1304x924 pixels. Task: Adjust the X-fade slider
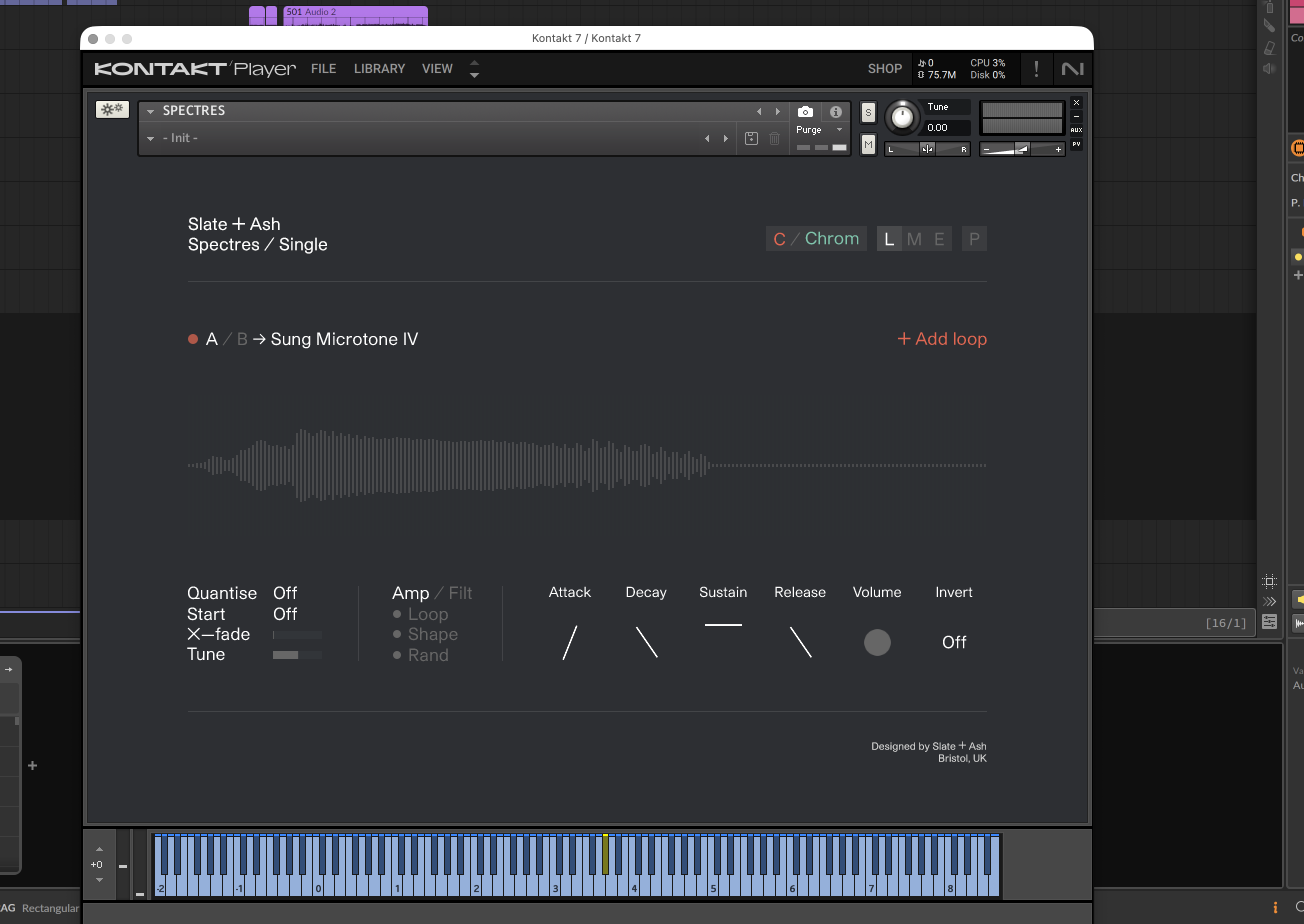tap(297, 634)
